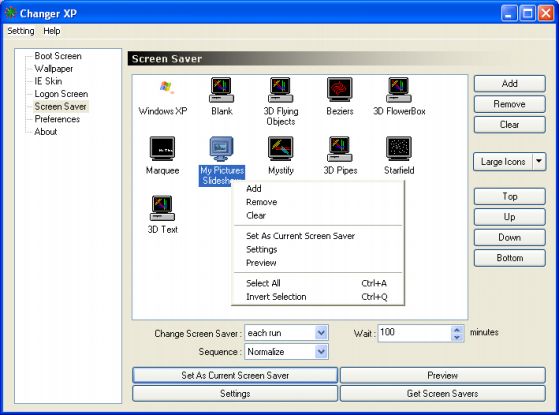Viewport: 559px width, 415px height.
Task: Click the bottom Settings button
Action: (x=235, y=394)
